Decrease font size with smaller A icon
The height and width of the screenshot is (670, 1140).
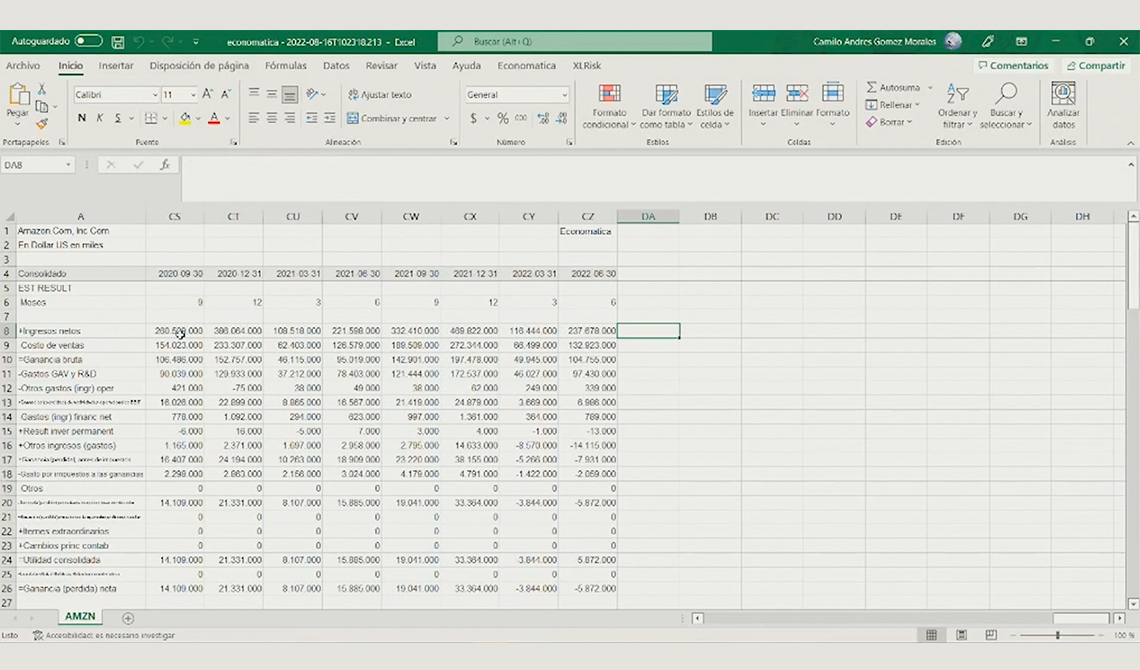pyautogui.click(x=226, y=94)
